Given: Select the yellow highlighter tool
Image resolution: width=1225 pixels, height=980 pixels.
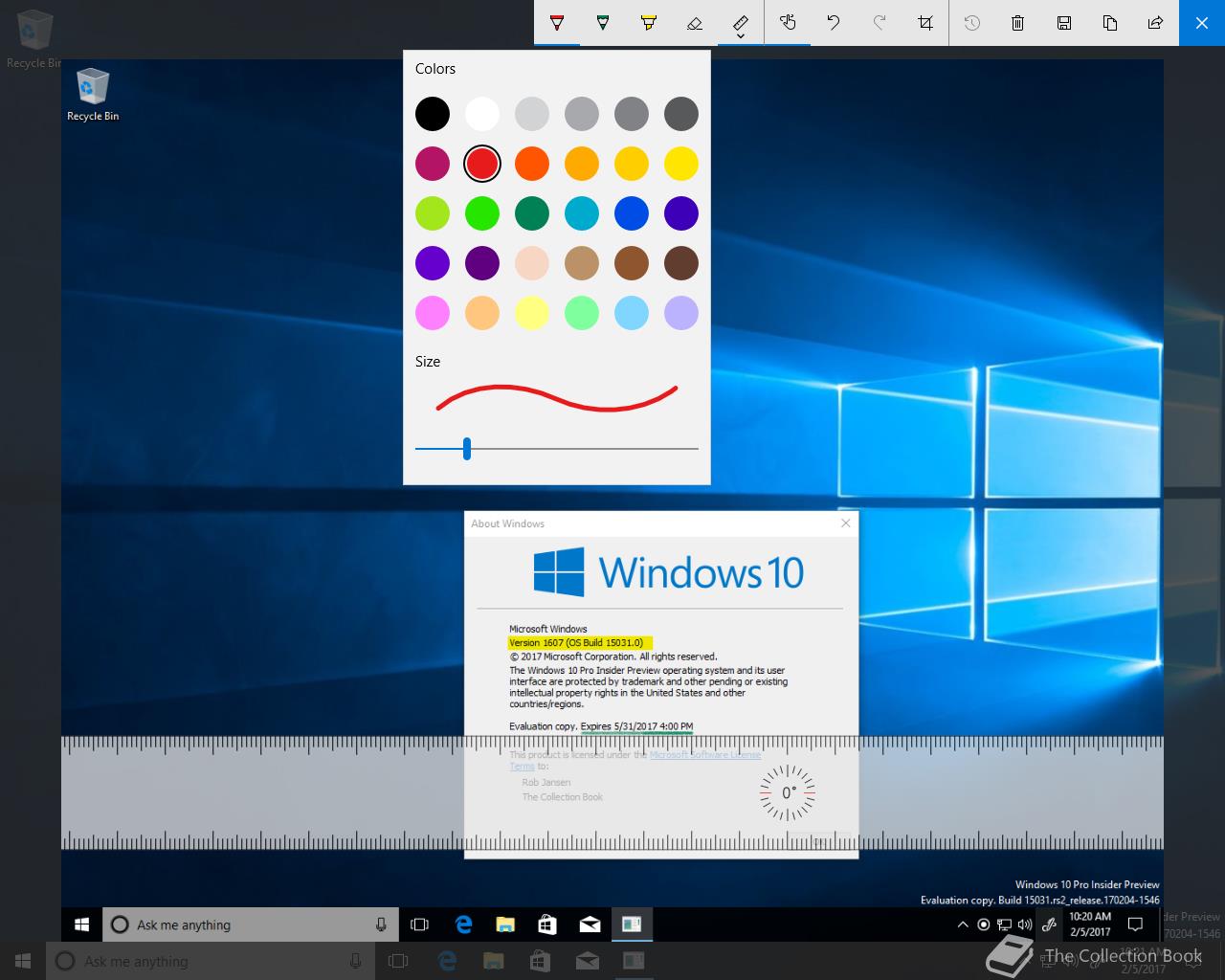Looking at the screenshot, I should click(649, 23).
